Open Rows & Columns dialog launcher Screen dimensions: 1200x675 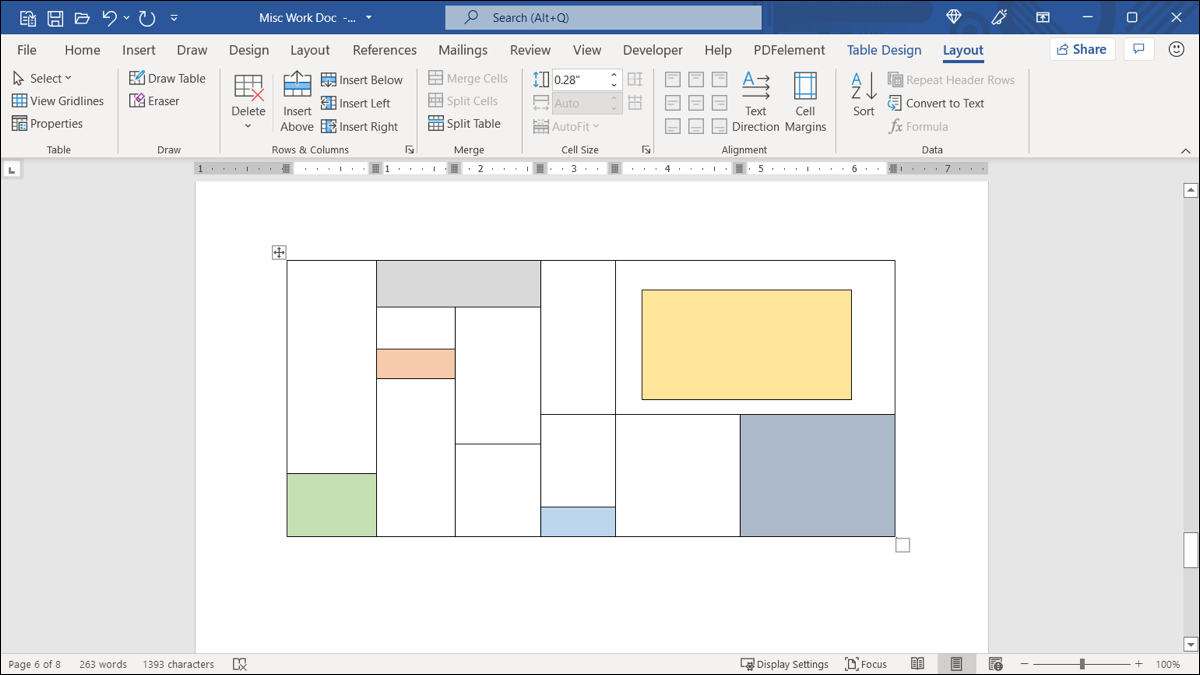[409, 150]
